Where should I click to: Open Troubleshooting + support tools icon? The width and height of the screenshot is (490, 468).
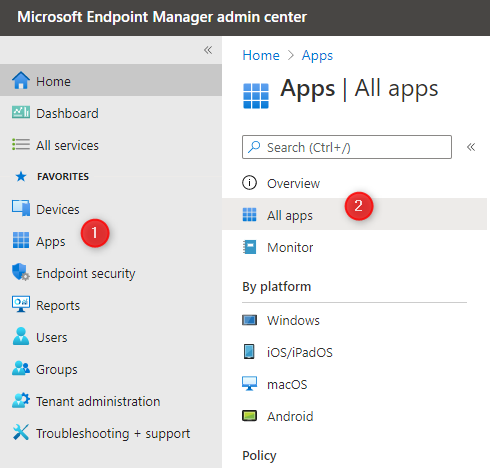21,432
